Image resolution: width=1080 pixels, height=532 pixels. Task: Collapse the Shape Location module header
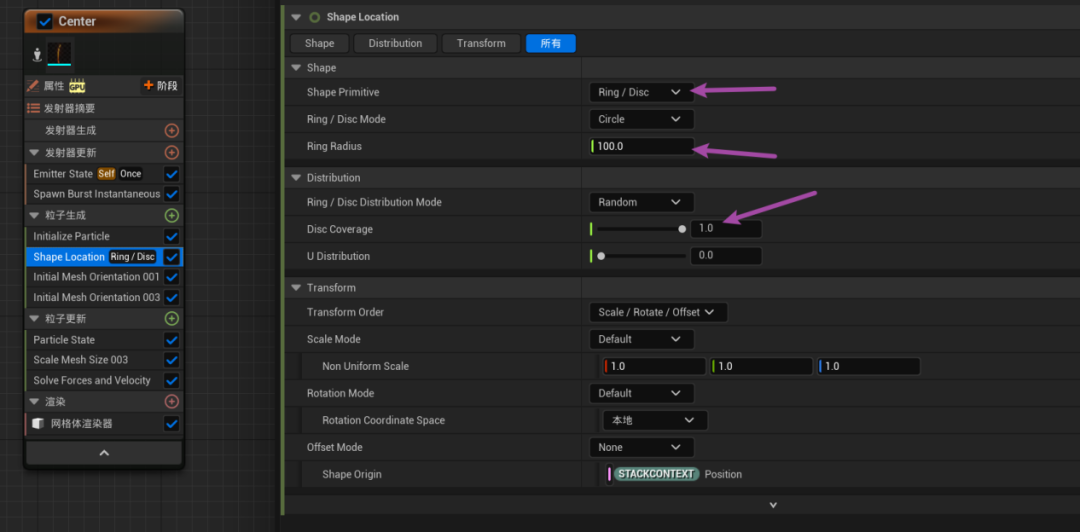coord(296,17)
